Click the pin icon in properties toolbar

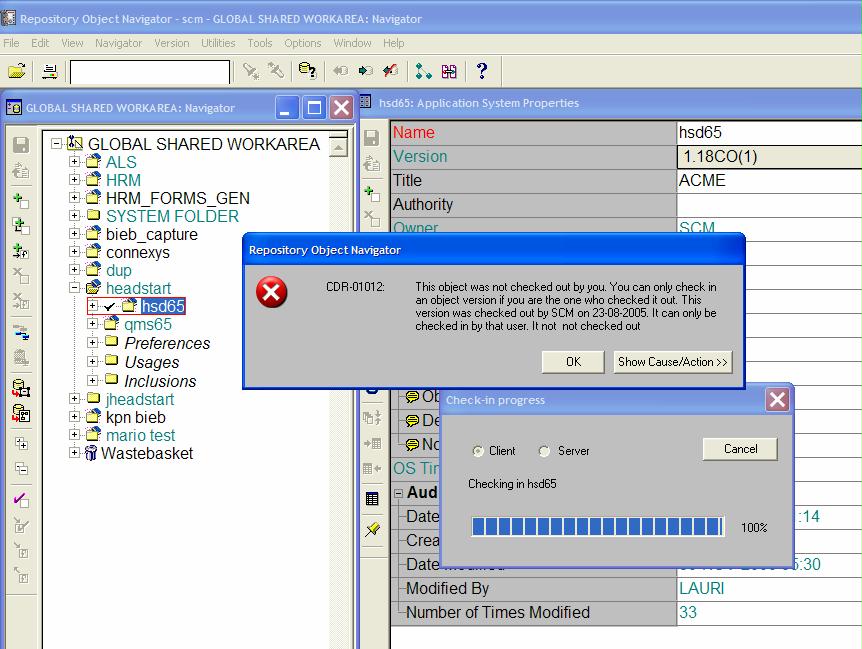(372, 529)
